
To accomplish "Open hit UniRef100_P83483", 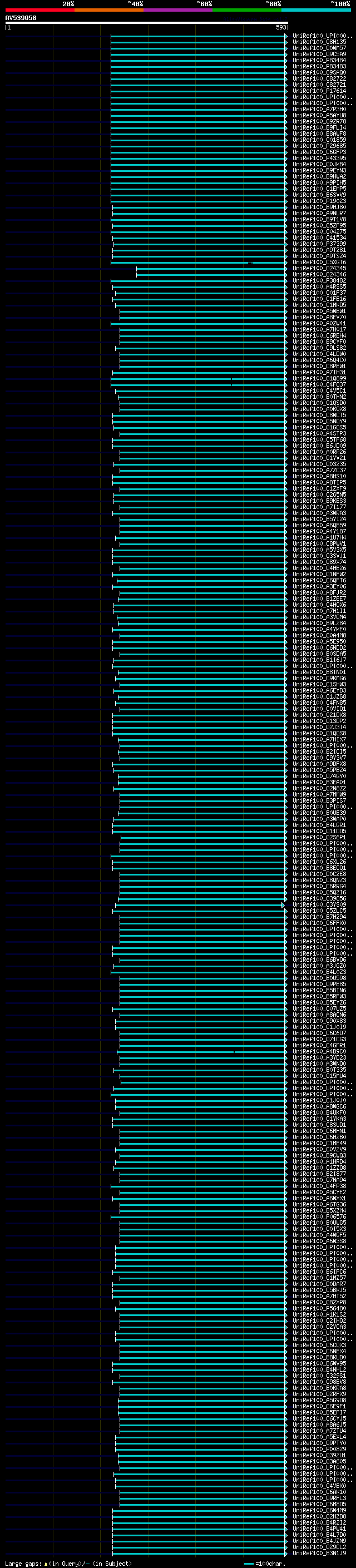I will click(319, 66).
